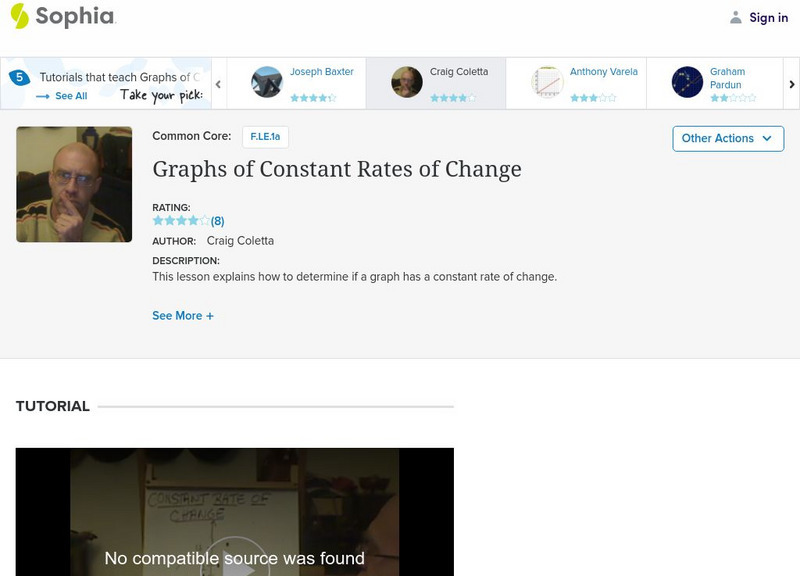This screenshot has width=800, height=576.
Task: Click the rating count (8) link
Action: (x=217, y=221)
